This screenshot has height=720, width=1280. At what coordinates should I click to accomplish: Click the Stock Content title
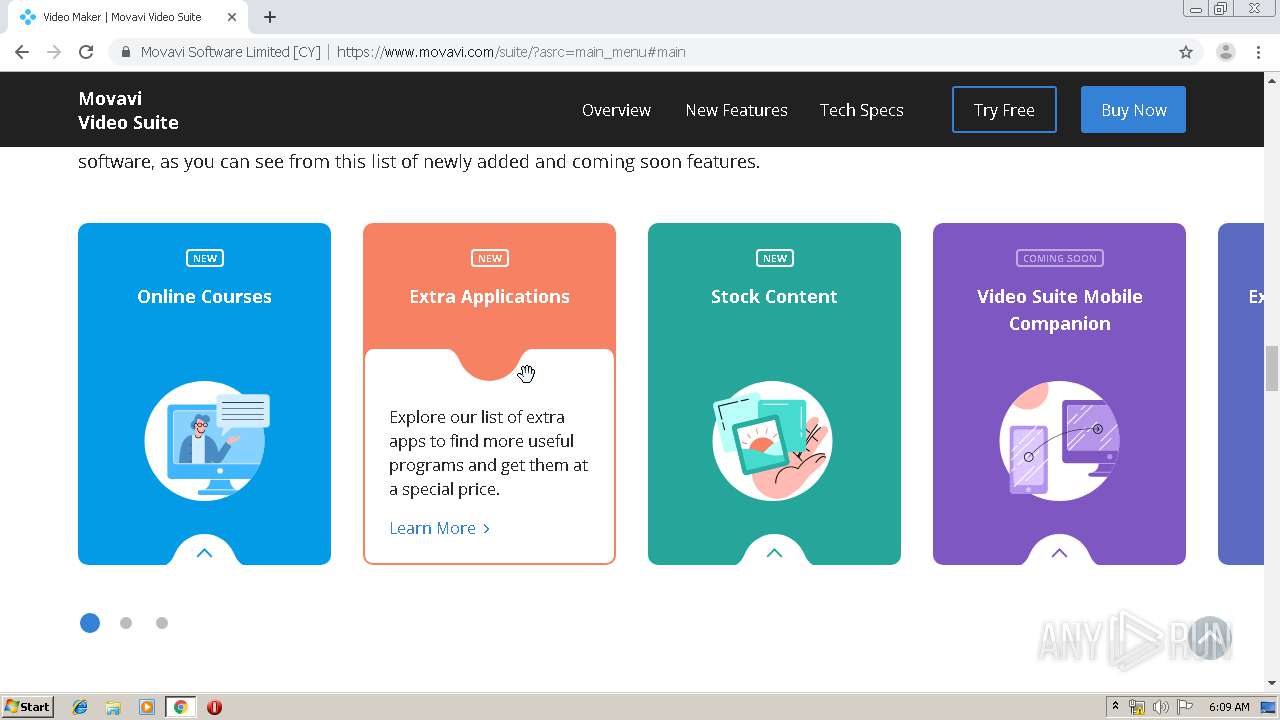click(x=774, y=296)
